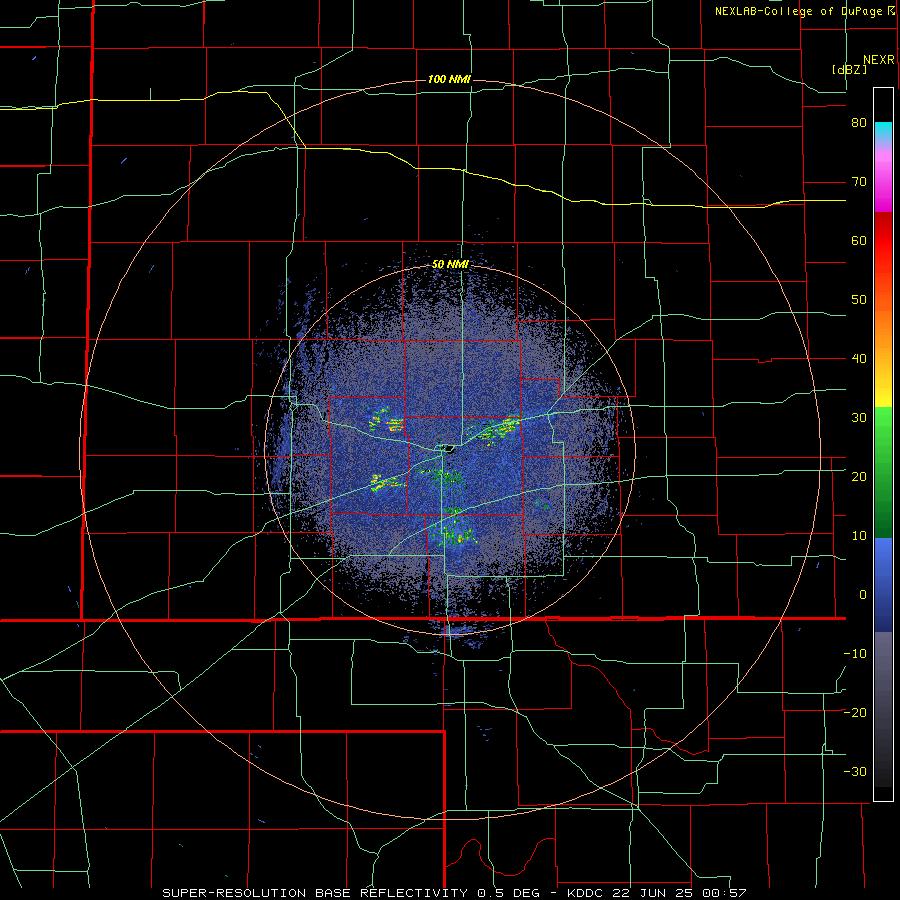This screenshot has width=900, height=900.
Task: Select the 20 value on dBZ scale
Action: (859, 477)
